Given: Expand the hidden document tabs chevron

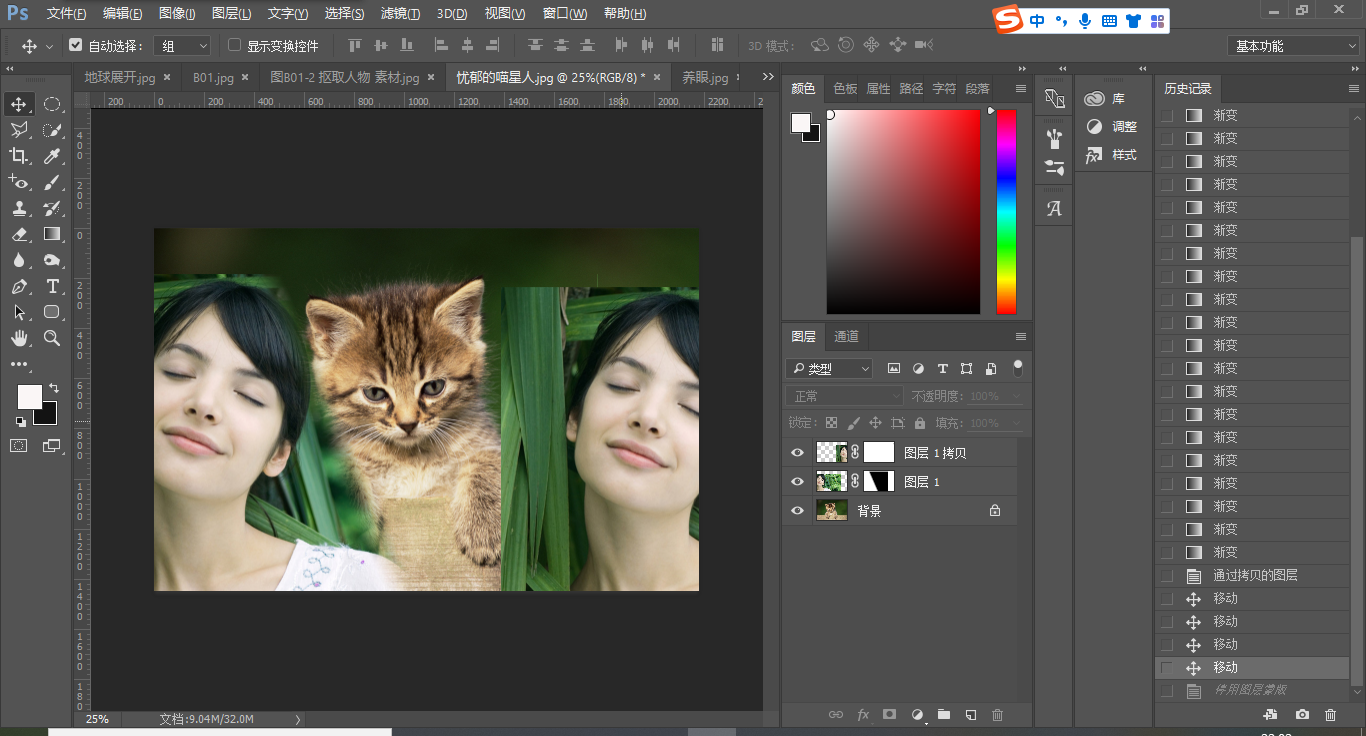Looking at the screenshot, I should coord(768,77).
